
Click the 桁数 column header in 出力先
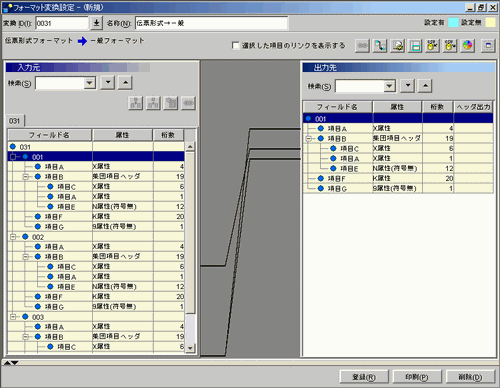point(437,107)
